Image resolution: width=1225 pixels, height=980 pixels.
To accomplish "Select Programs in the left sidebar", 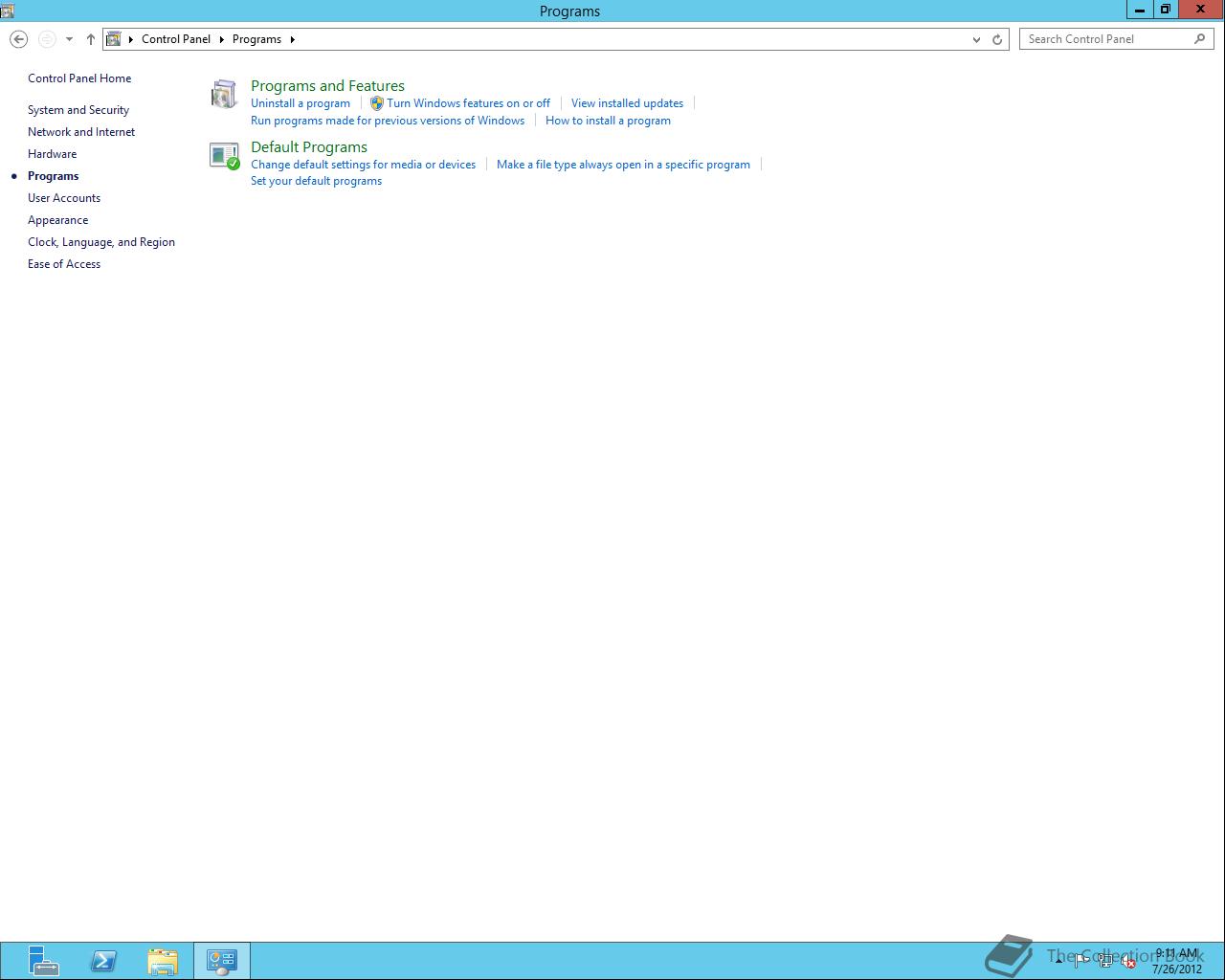I will (53, 176).
